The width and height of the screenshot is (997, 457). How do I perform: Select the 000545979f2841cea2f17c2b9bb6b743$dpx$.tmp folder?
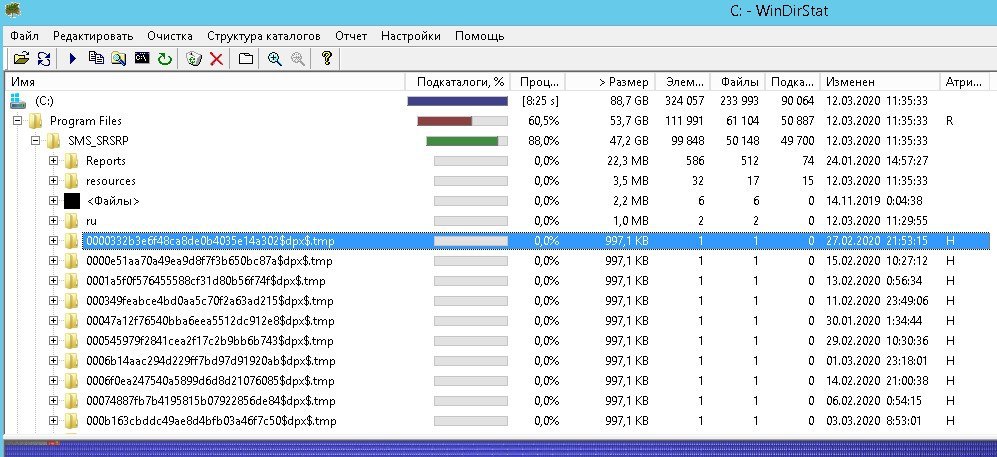click(x=209, y=341)
